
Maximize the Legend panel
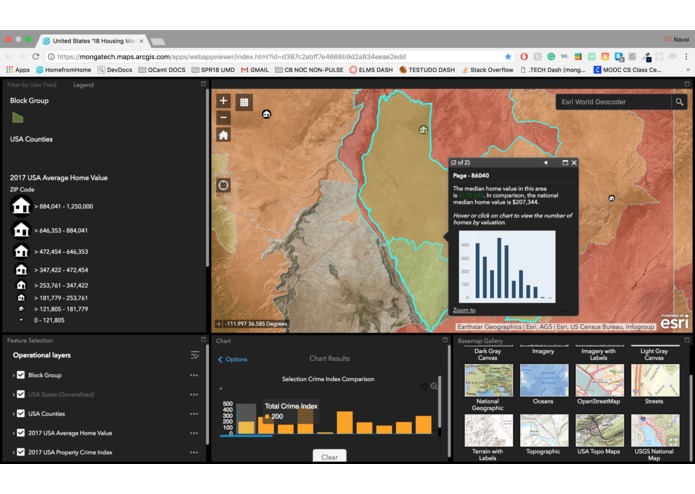pyautogui.click(x=203, y=84)
